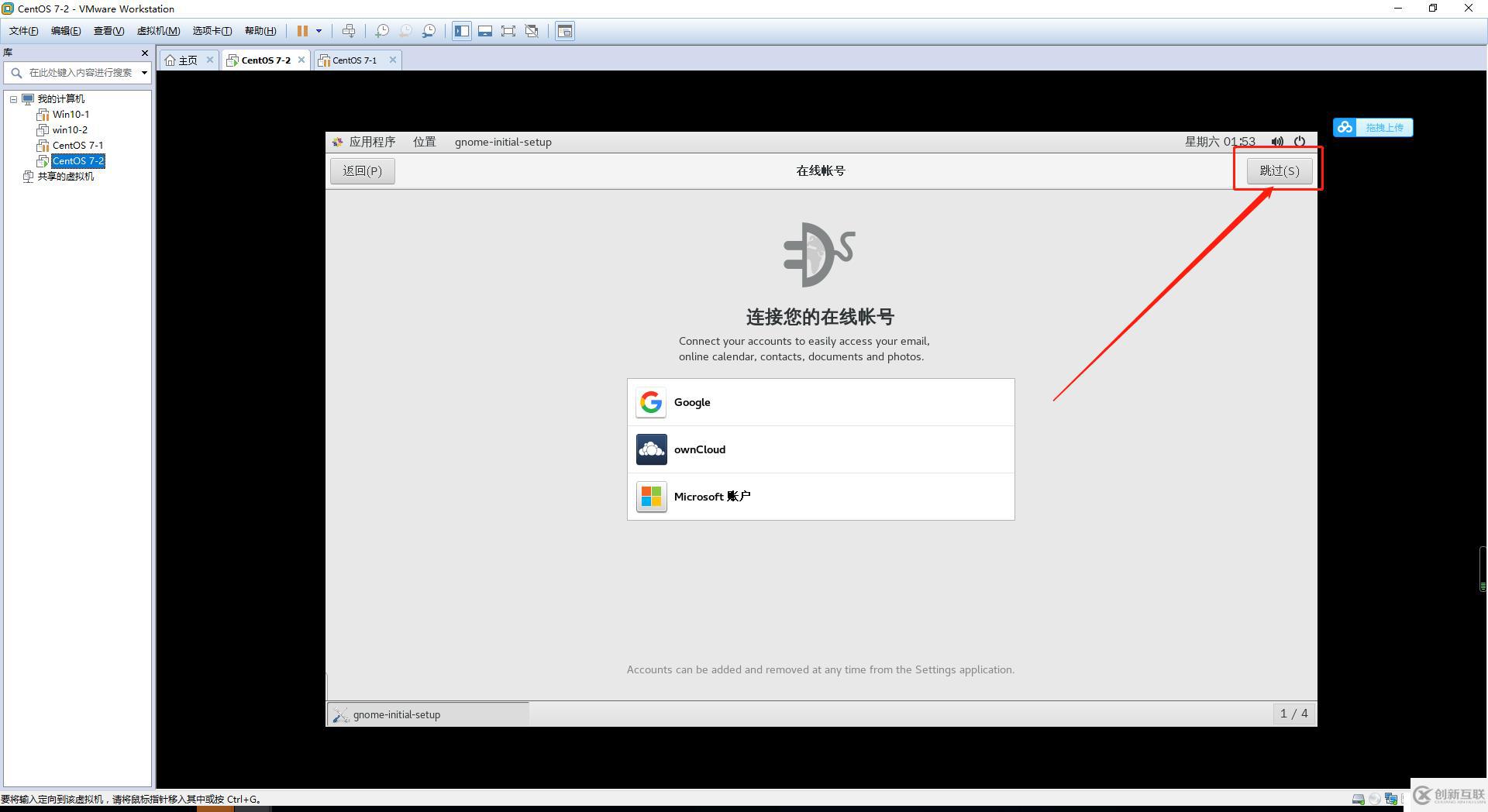Click the 拖拽上传 cloud upload widget
1488x812 pixels.
pos(1373,127)
